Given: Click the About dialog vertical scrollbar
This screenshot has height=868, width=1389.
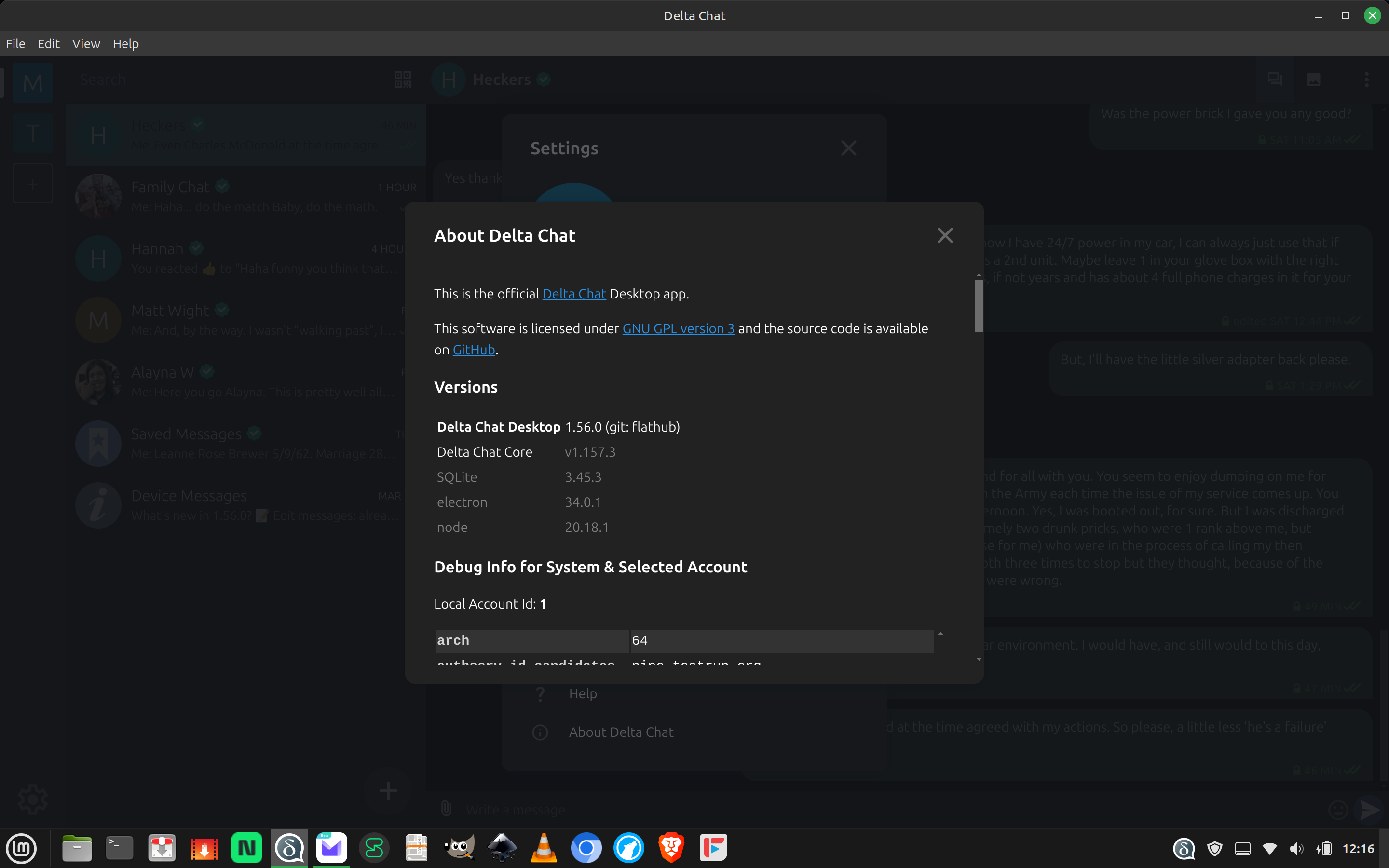Looking at the screenshot, I should click(979, 305).
